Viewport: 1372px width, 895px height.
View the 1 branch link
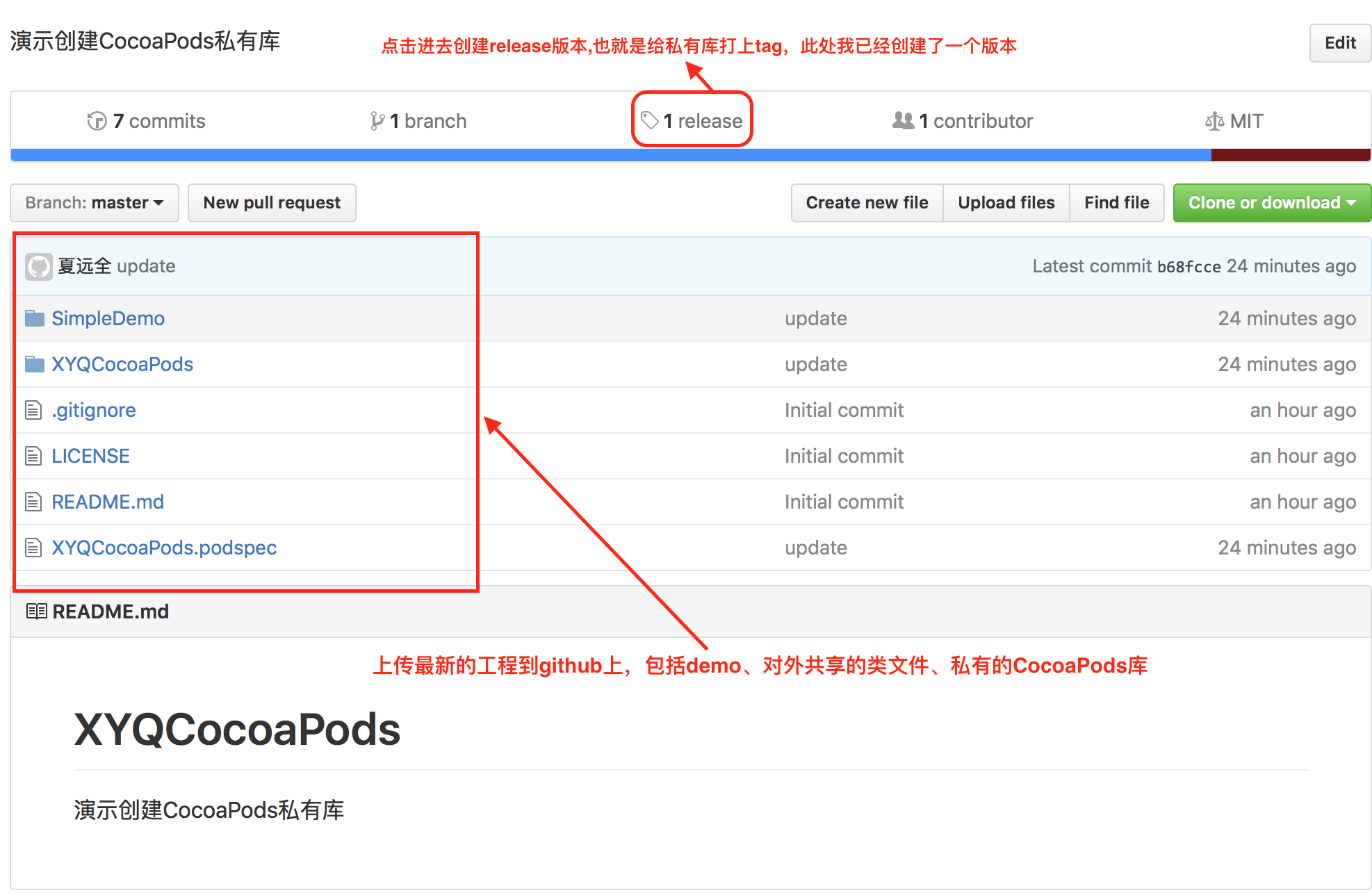coord(418,121)
